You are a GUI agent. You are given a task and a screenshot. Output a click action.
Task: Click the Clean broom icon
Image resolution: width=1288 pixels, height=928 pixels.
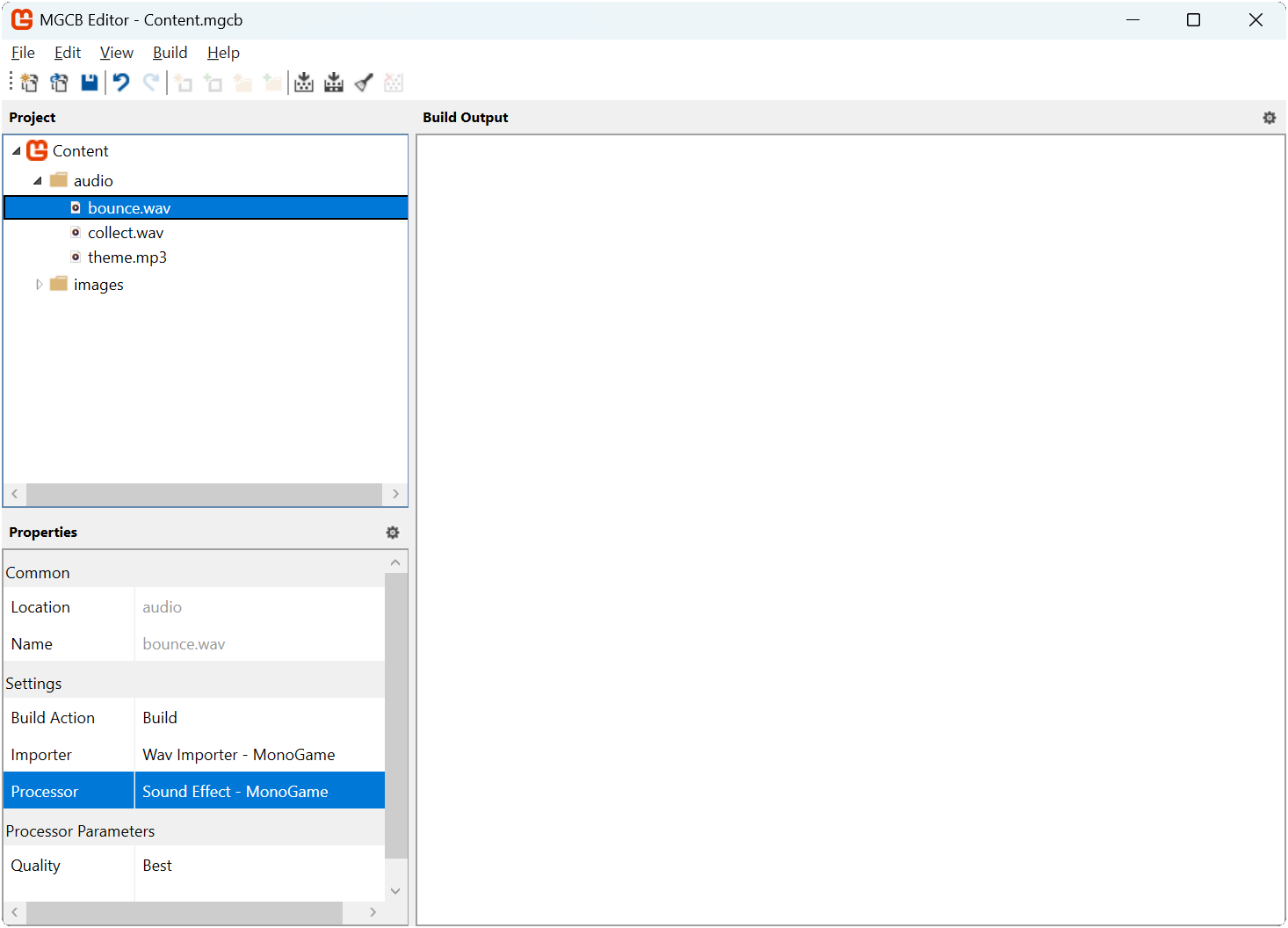(x=364, y=83)
